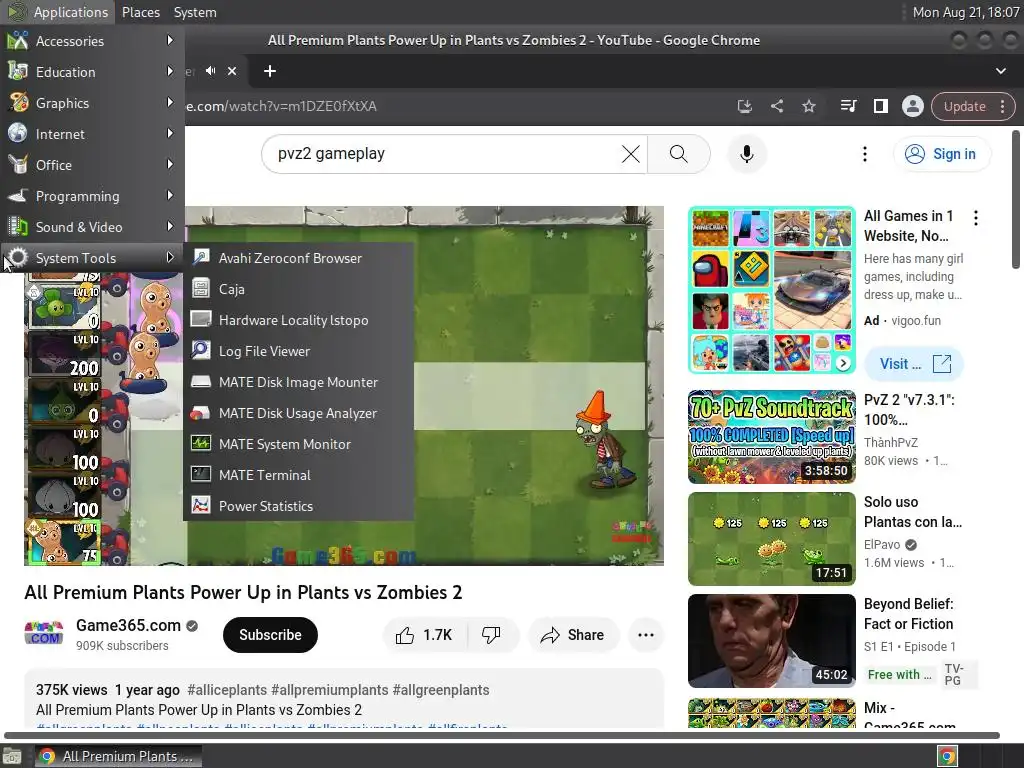The image size is (1024, 768).
Task: Open MATE Disk Usage Analyzer
Action: pyautogui.click(x=299, y=413)
